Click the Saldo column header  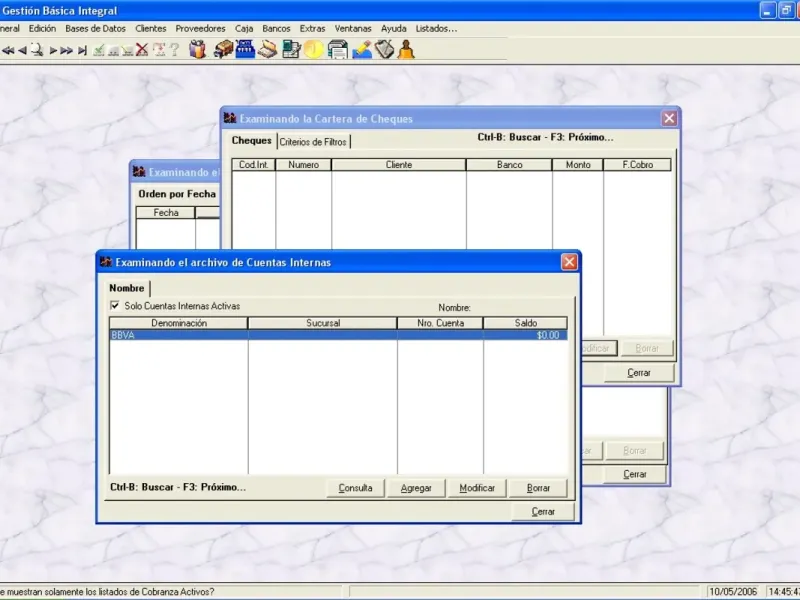(x=525, y=323)
